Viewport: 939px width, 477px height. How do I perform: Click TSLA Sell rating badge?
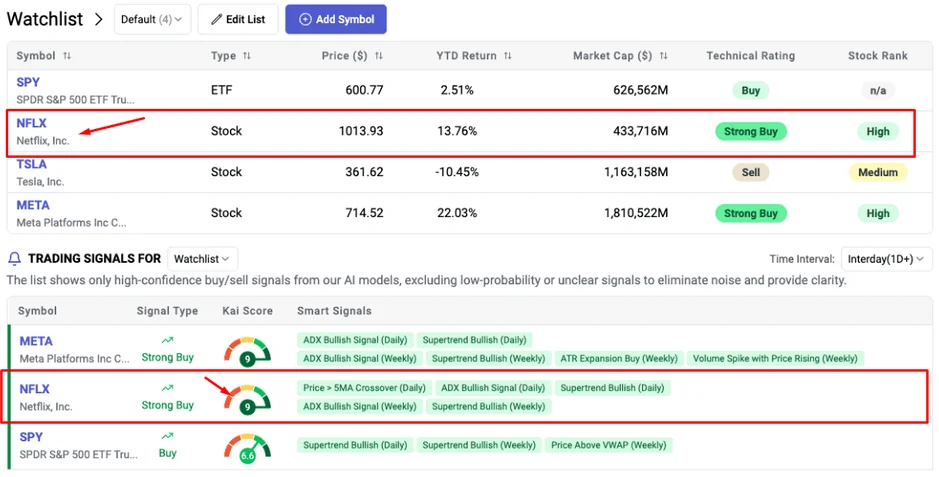pos(750,172)
